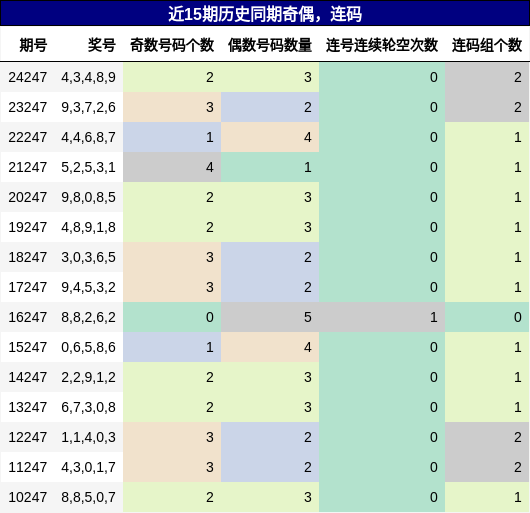Click prize number 3,0,3,6,5
Image resolution: width=530 pixels, height=513 pixels.
coord(89,257)
